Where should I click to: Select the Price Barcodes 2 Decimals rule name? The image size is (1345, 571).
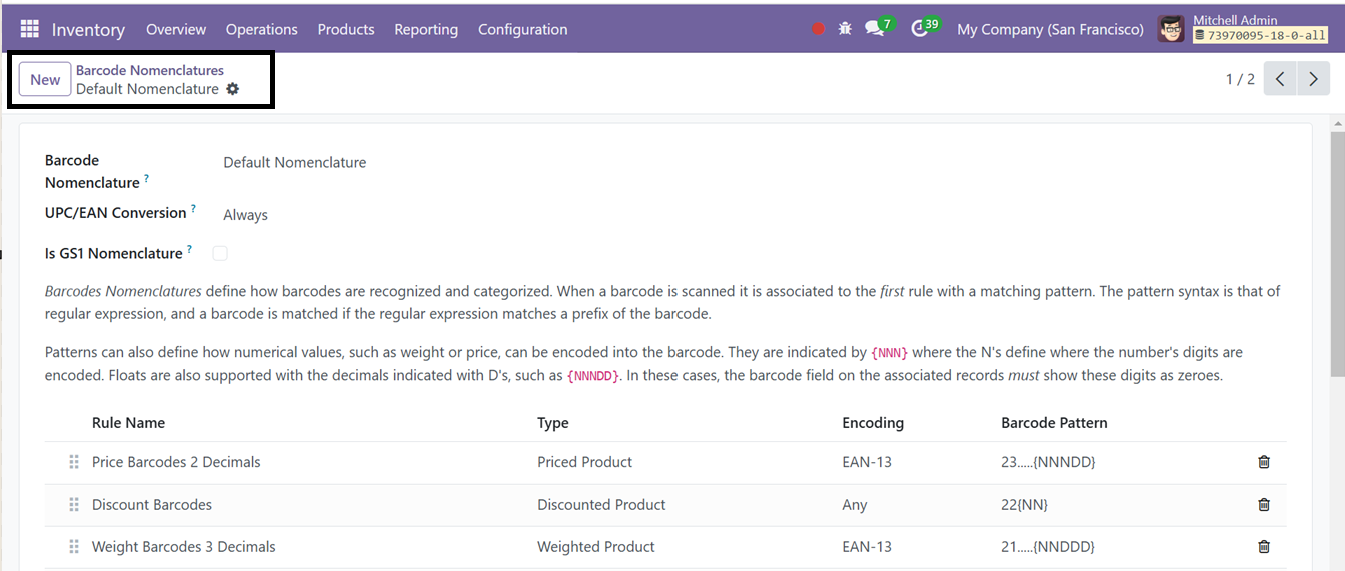176,462
